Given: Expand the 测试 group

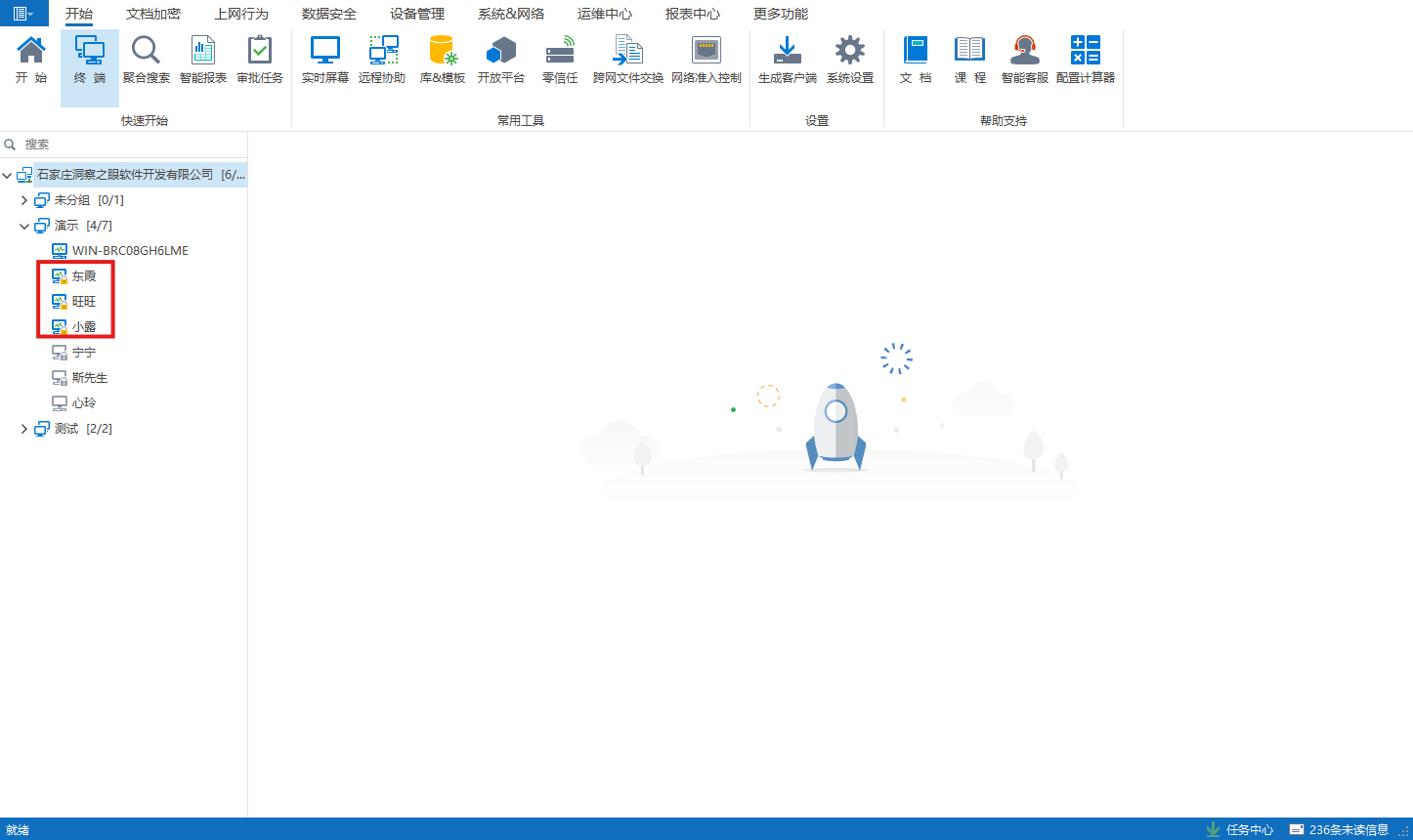Looking at the screenshot, I should [23, 428].
